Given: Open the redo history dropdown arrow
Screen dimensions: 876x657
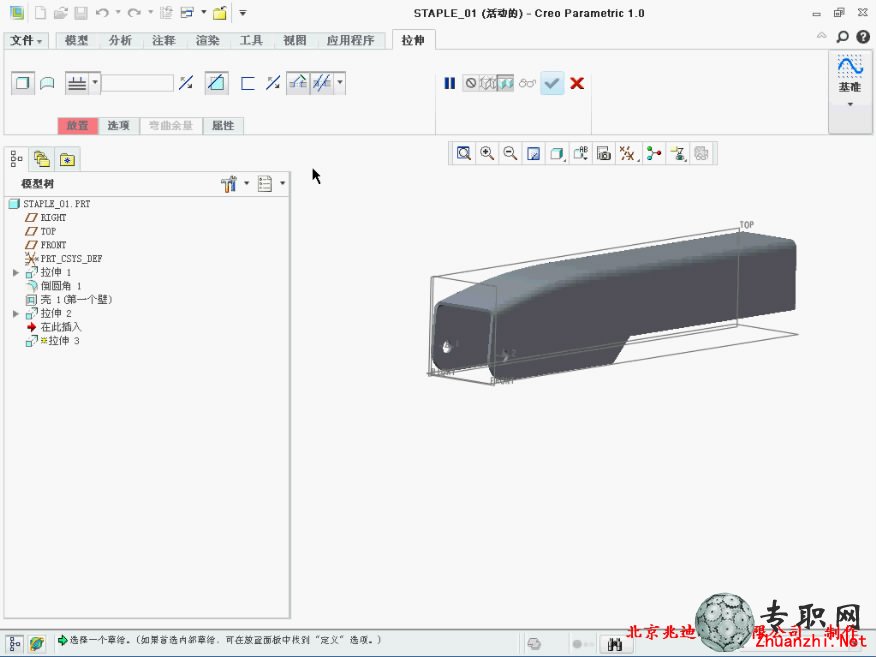Looking at the screenshot, I should [150, 12].
